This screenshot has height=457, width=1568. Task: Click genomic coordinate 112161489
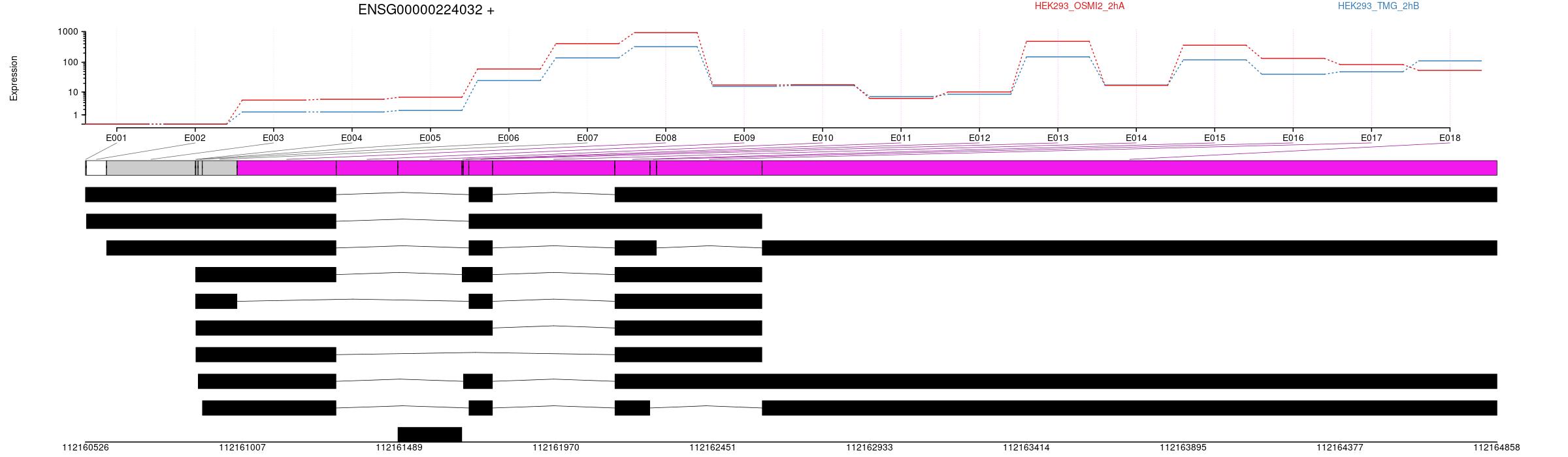(x=399, y=448)
